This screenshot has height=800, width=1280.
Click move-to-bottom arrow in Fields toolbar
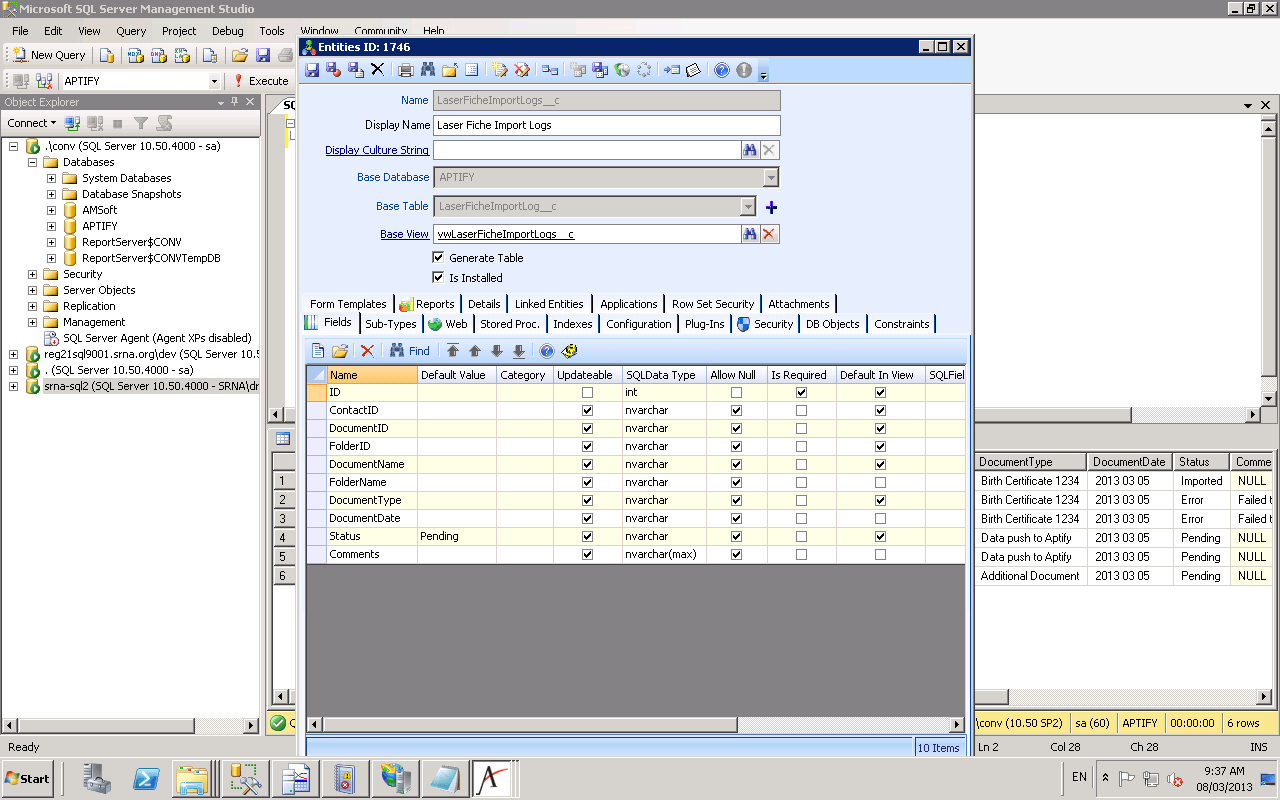tap(519, 351)
